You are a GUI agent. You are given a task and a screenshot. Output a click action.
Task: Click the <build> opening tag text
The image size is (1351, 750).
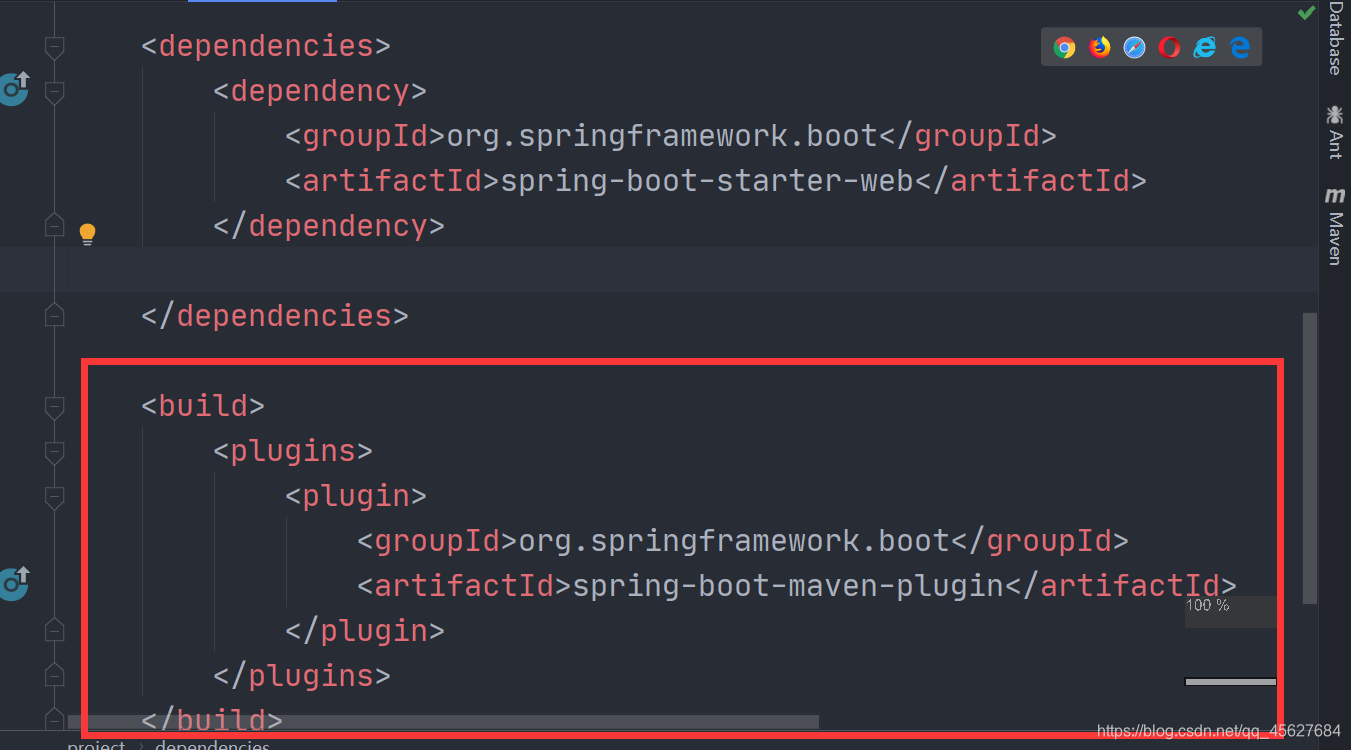tap(203, 406)
